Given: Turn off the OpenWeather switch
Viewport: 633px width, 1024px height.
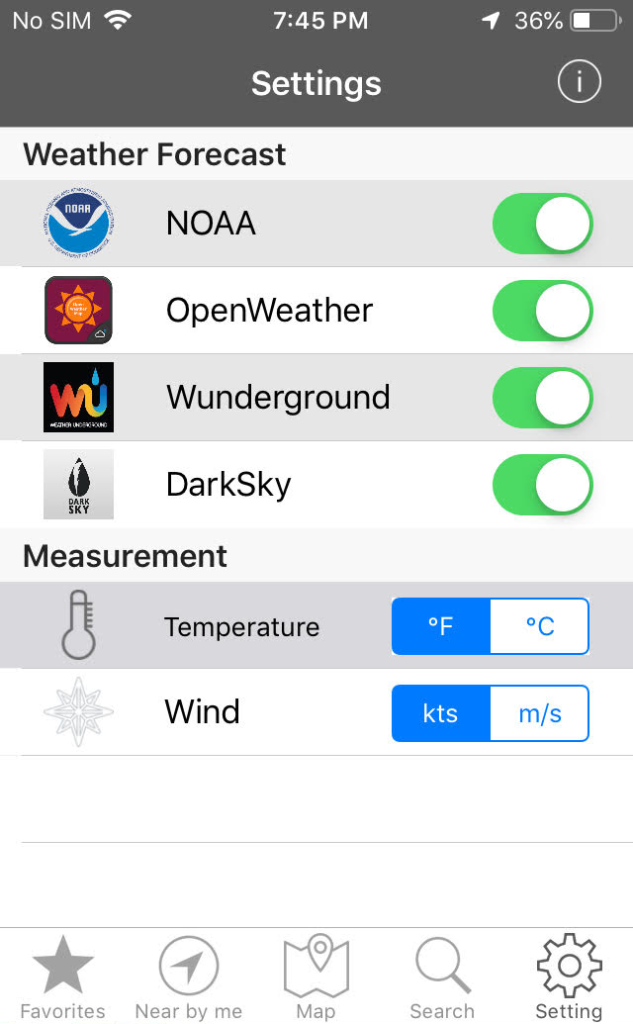Looking at the screenshot, I should point(542,310).
